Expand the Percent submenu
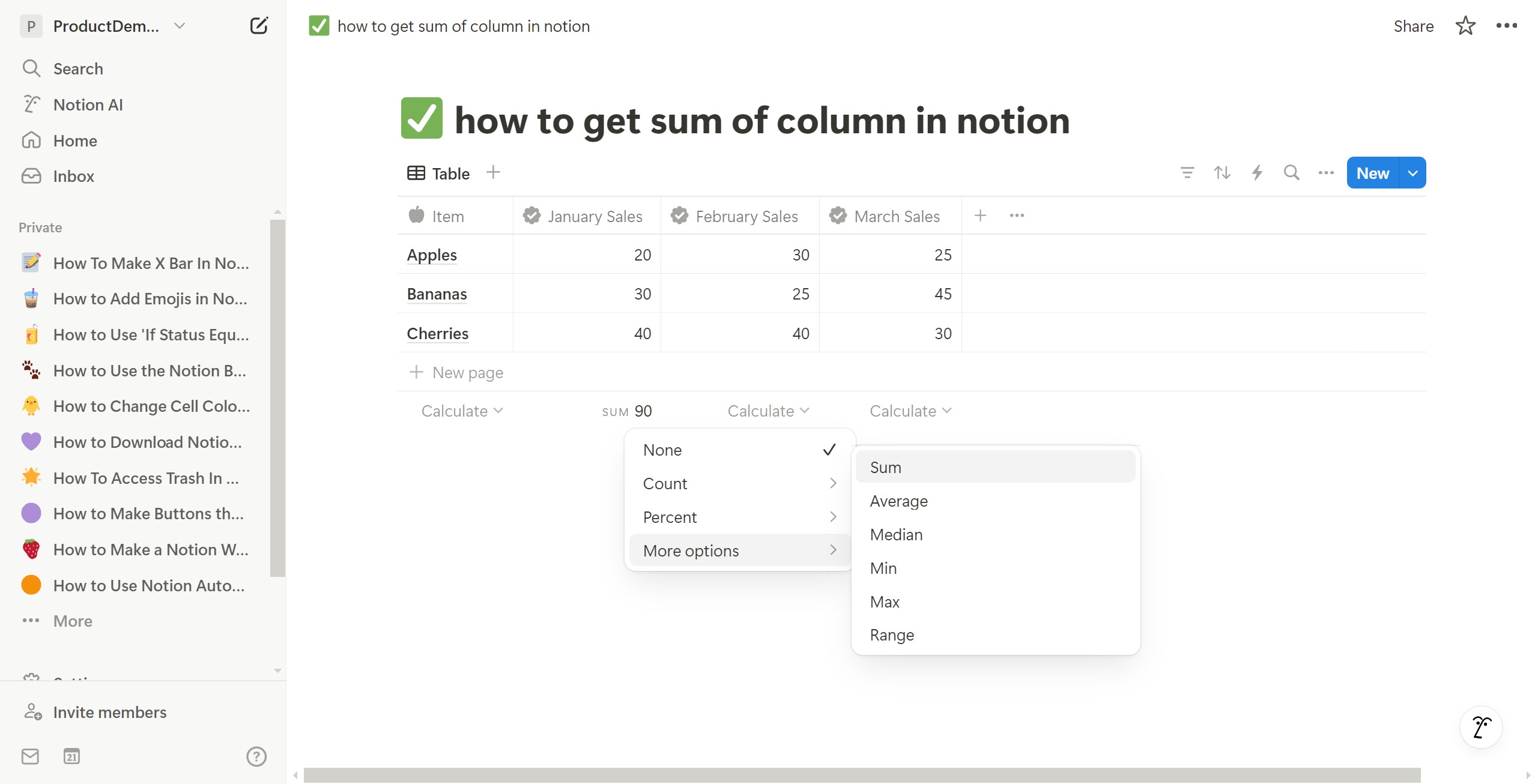 point(740,517)
